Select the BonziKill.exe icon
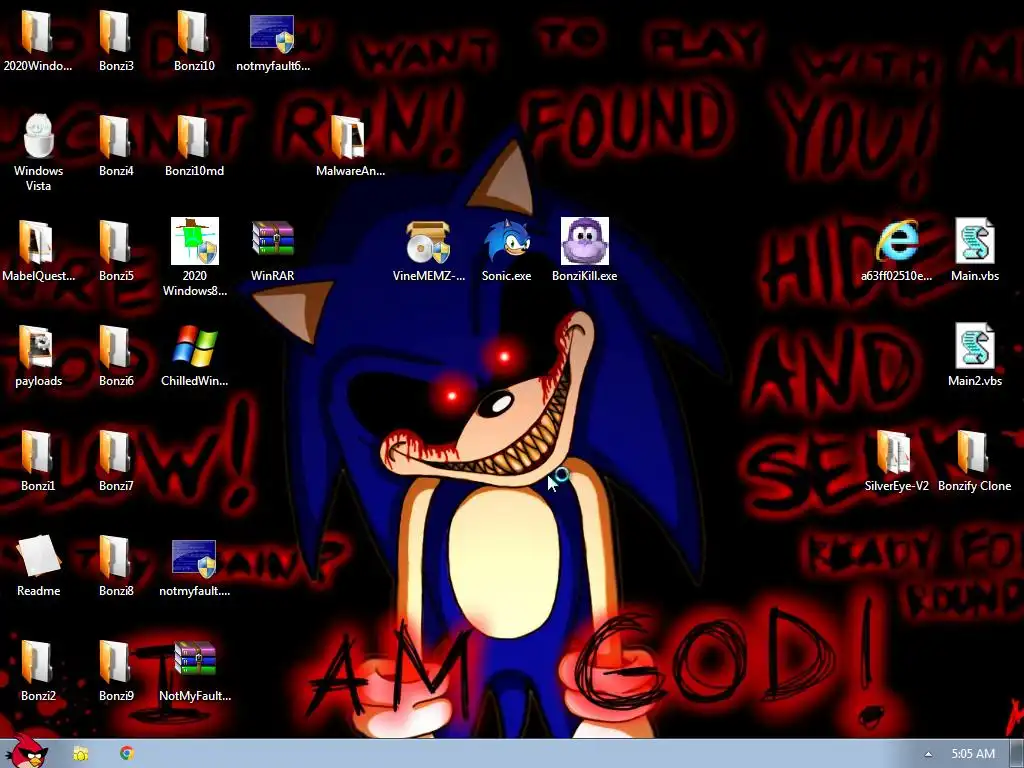The image size is (1024, 768). click(584, 242)
